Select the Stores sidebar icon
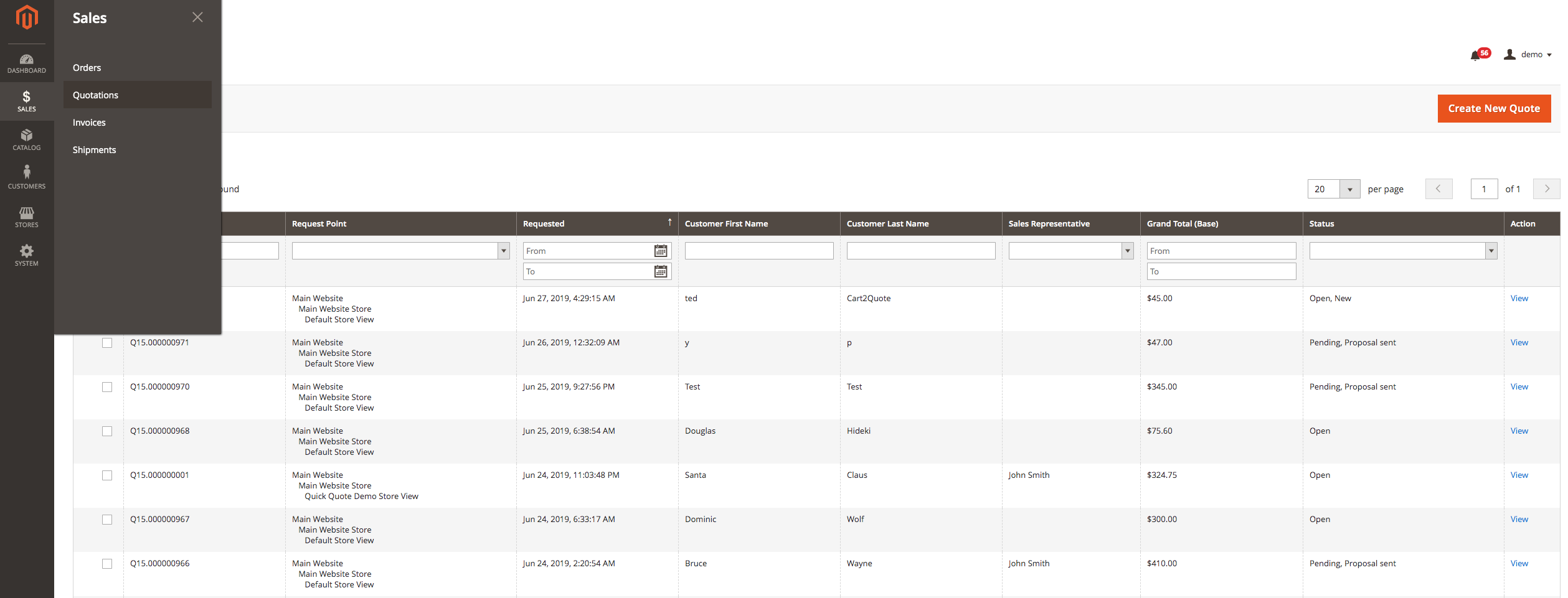Screen dimensions: 1568x598 tap(26, 216)
